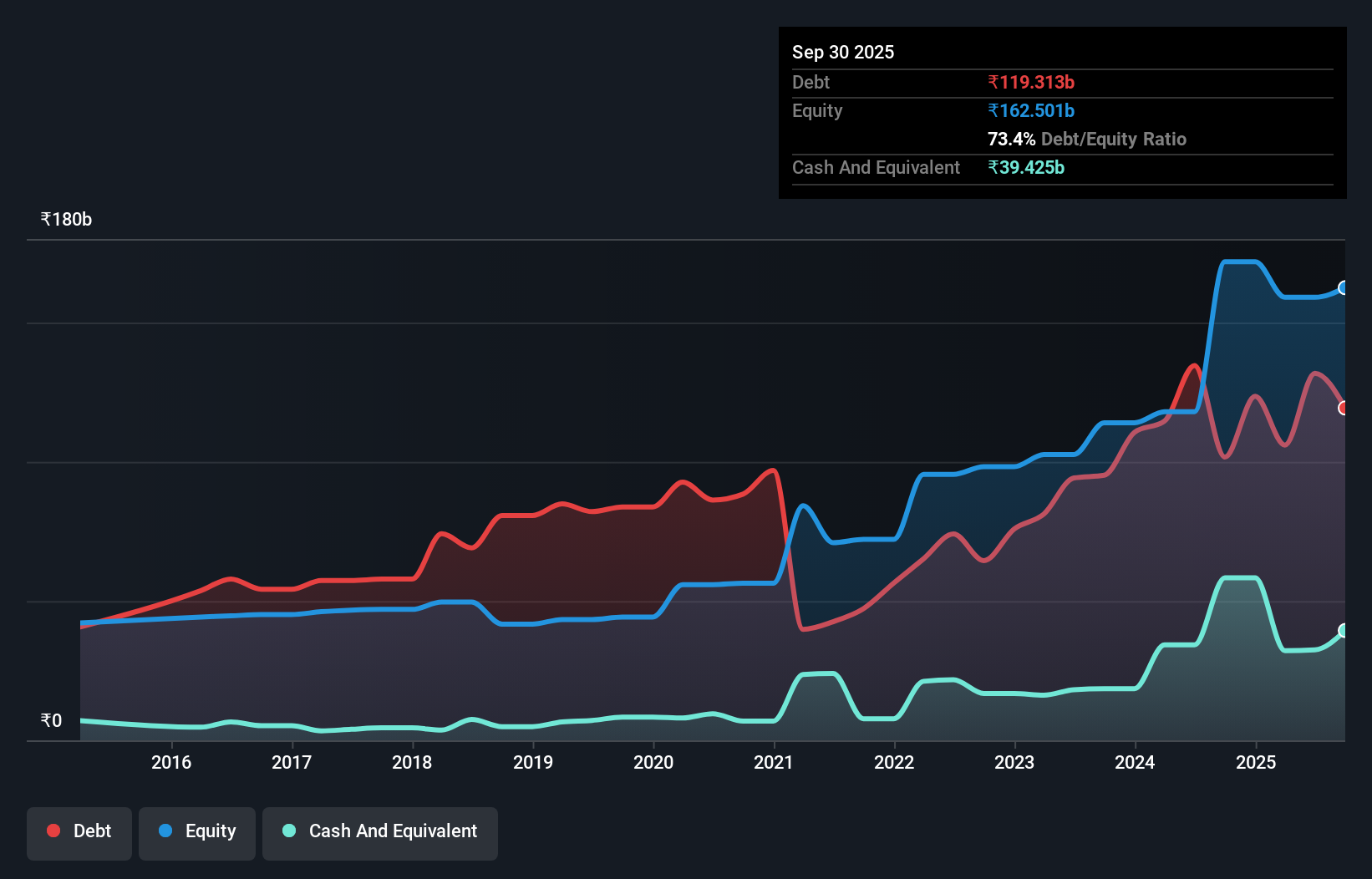Toggle the Equity series visibility

(x=196, y=831)
